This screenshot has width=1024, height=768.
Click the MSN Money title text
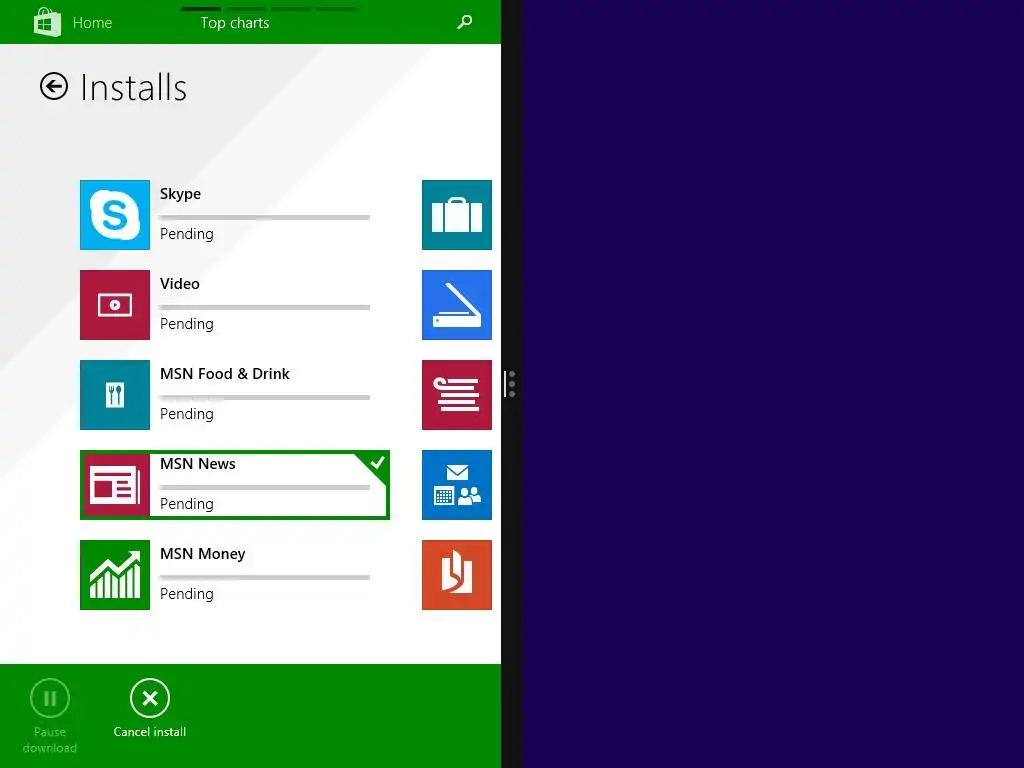tap(202, 554)
